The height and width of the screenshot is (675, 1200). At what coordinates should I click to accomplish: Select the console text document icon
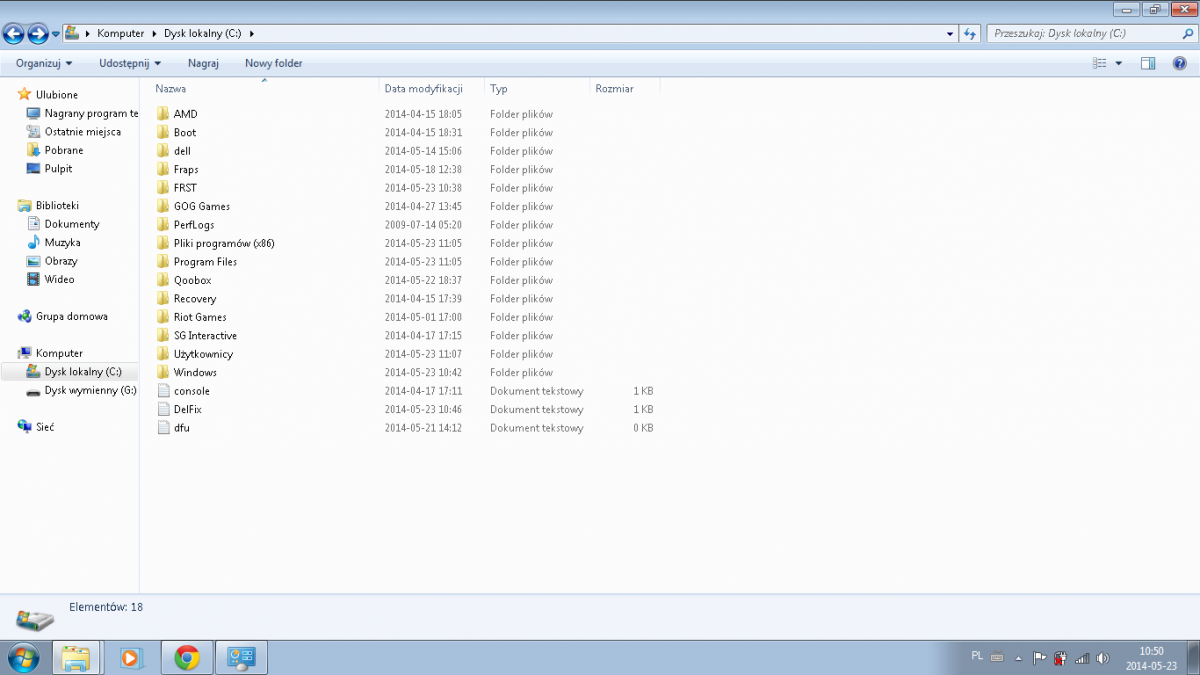[x=164, y=391]
